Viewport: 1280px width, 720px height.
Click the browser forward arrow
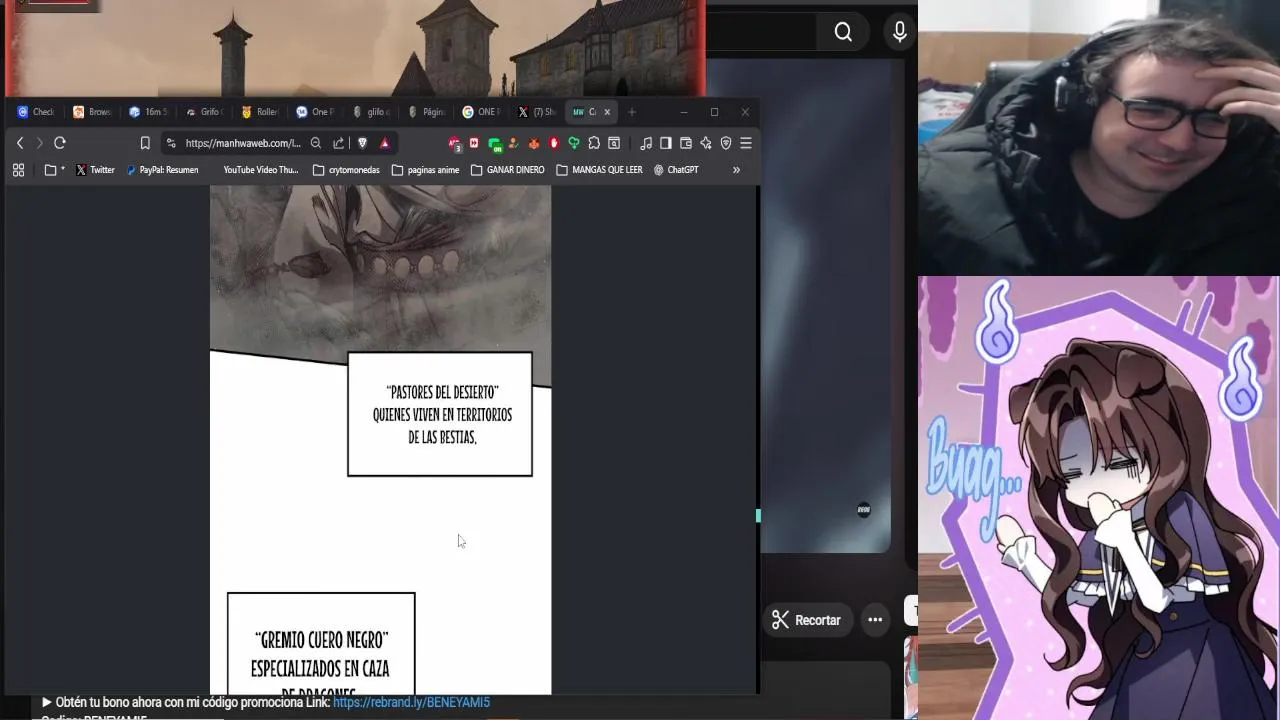39,143
